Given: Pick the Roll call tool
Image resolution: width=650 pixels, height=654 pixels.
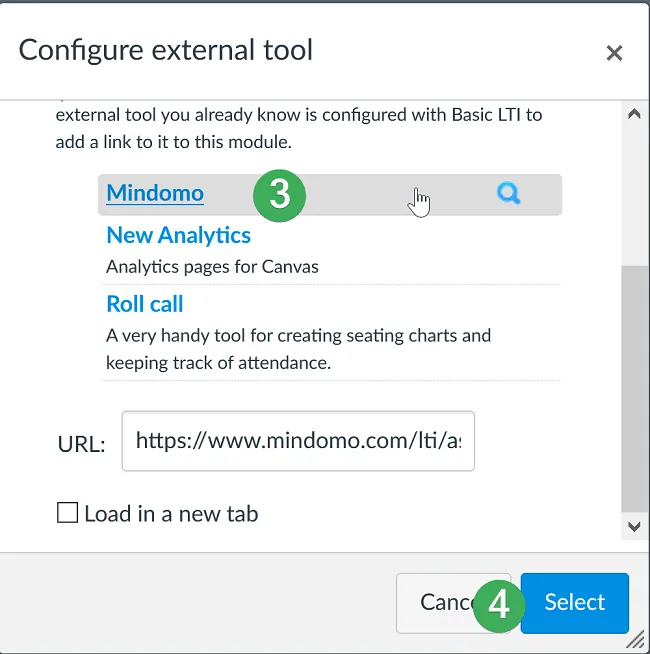Looking at the screenshot, I should 145,304.
